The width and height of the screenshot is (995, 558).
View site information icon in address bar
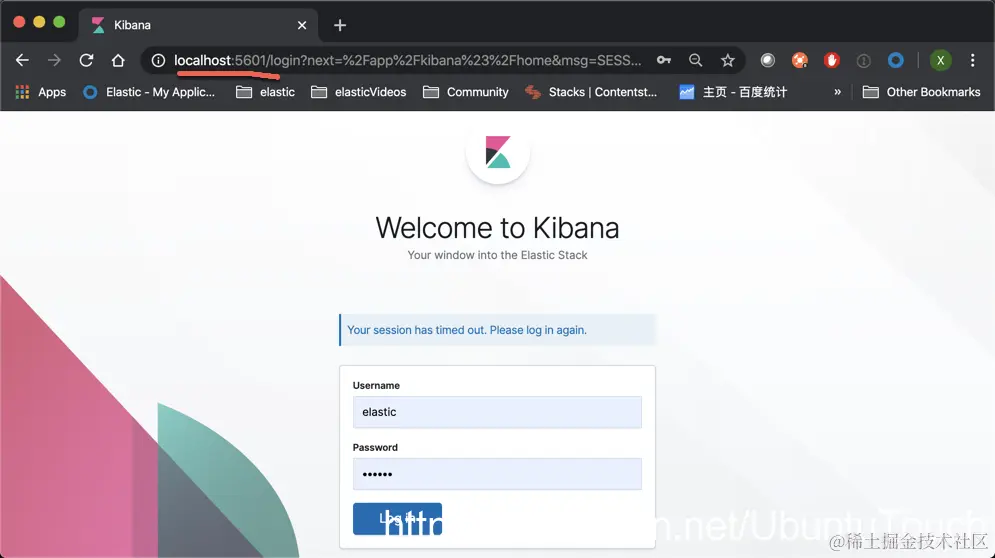click(x=158, y=60)
